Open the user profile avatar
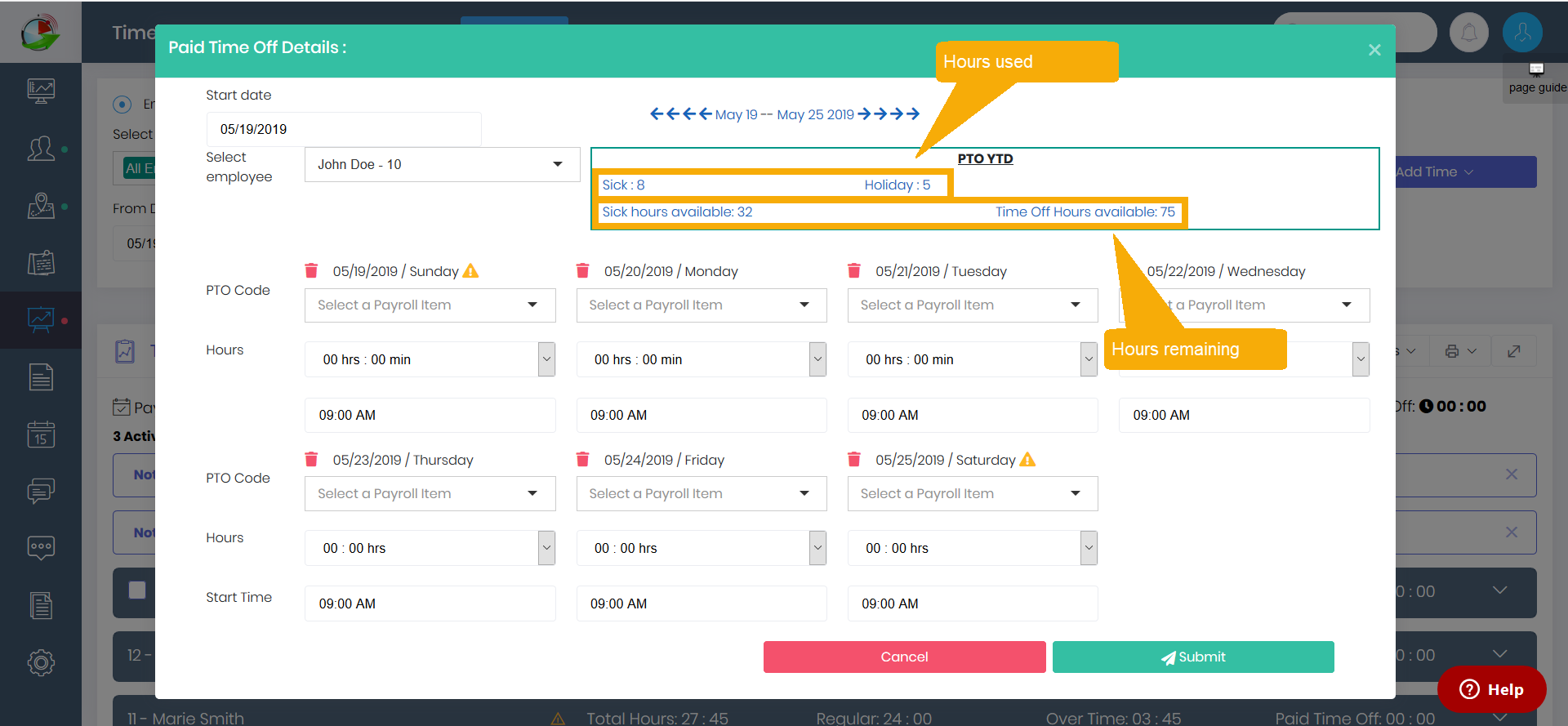Image resolution: width=1568 pixels, height=726 pixels. click(x=1522, y=33)
